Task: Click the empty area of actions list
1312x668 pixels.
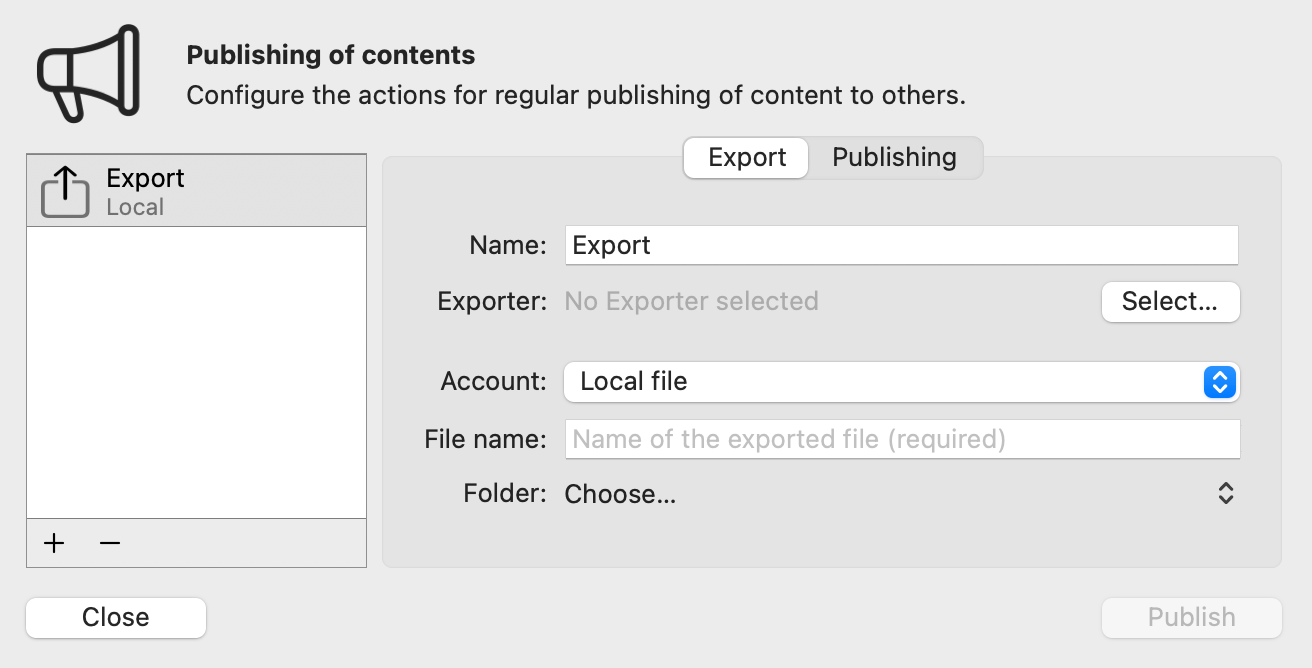Action: click(196, 370)
